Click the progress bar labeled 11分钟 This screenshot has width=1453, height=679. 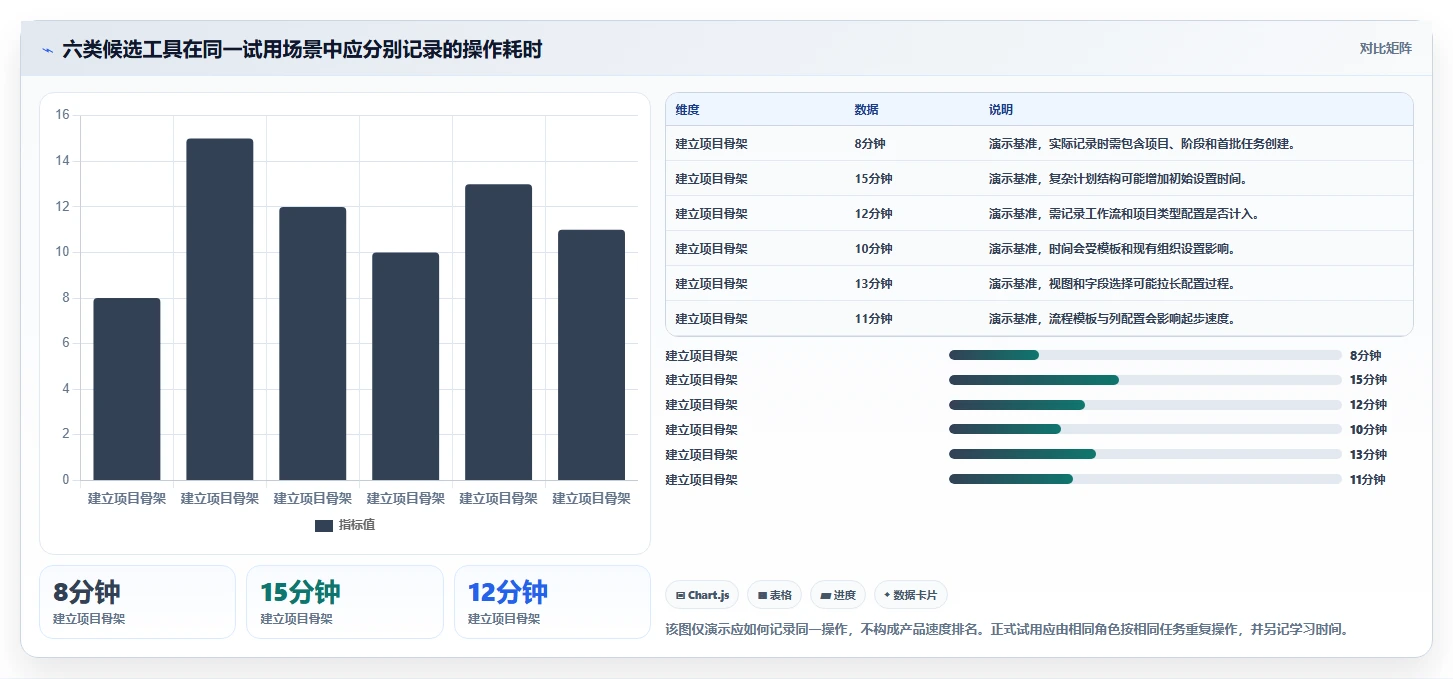(1145, 479)
